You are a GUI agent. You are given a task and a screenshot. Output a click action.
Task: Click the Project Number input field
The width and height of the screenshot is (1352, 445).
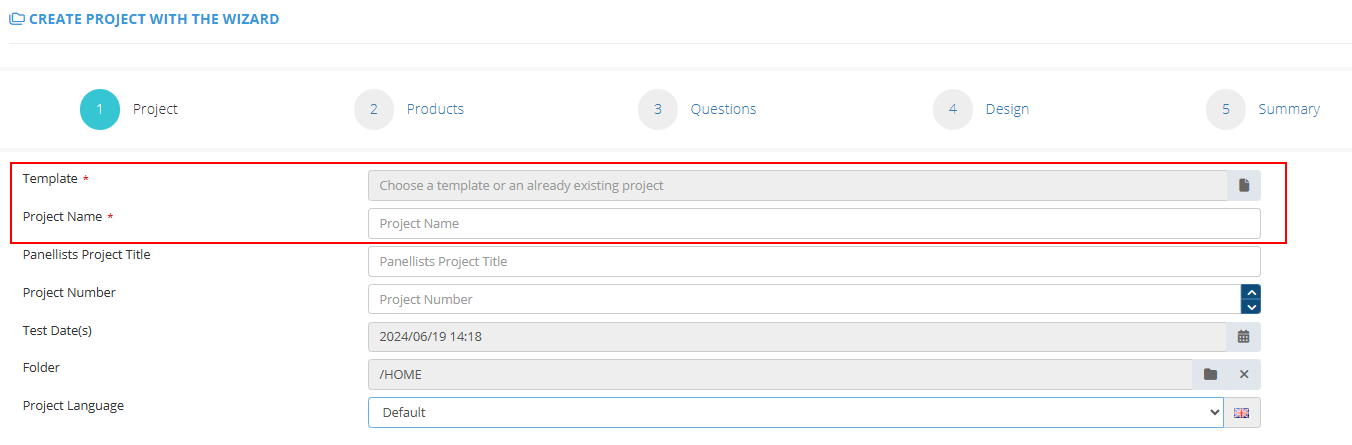point(804,300)
